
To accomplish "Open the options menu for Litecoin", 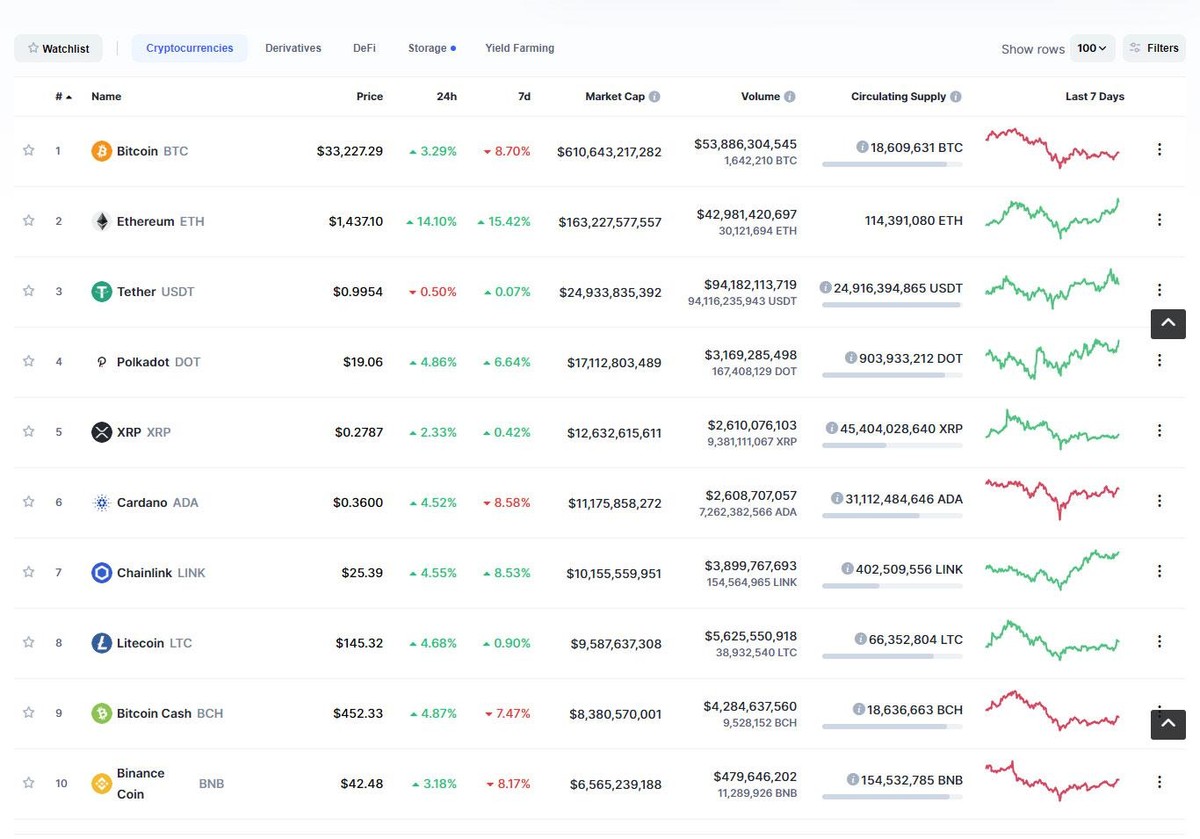I will coord(1159,642).
